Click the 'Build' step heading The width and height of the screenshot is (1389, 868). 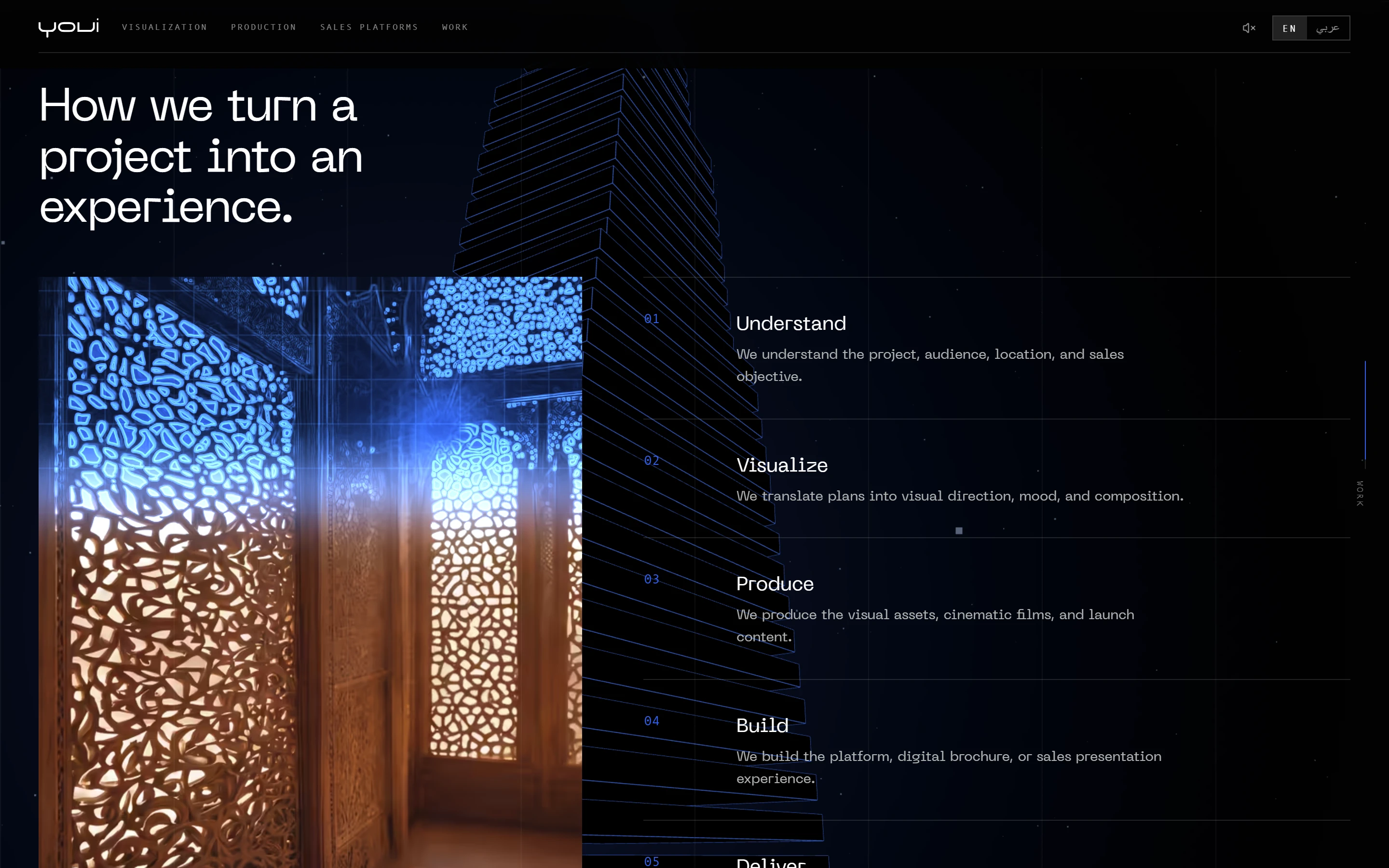[762, 726]
